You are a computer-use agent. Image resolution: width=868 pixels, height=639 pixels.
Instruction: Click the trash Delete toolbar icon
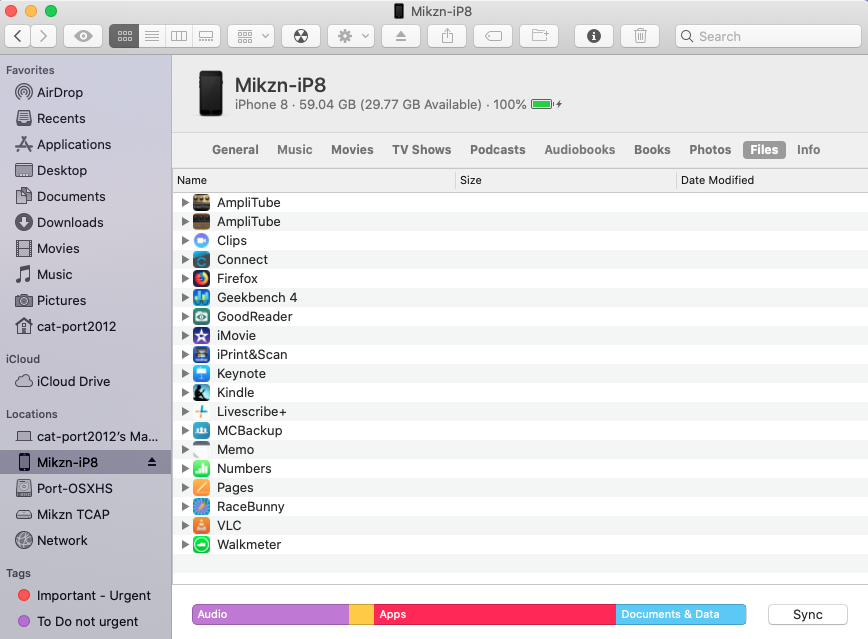click(640, 36)
